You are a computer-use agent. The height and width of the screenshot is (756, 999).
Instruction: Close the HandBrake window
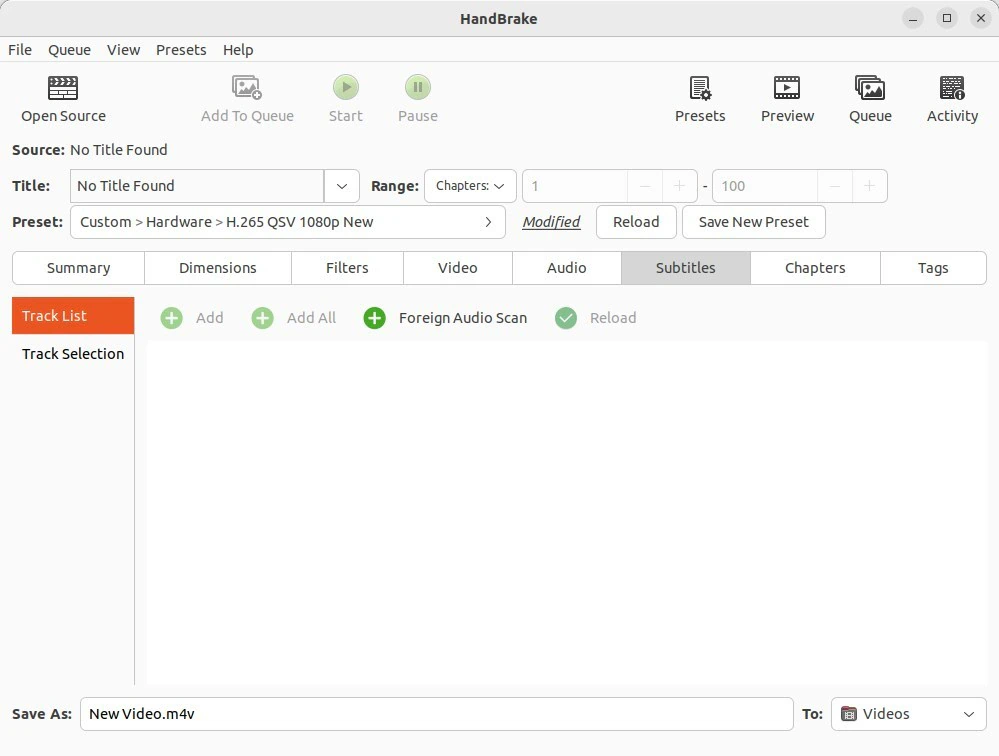pos(981,18)
